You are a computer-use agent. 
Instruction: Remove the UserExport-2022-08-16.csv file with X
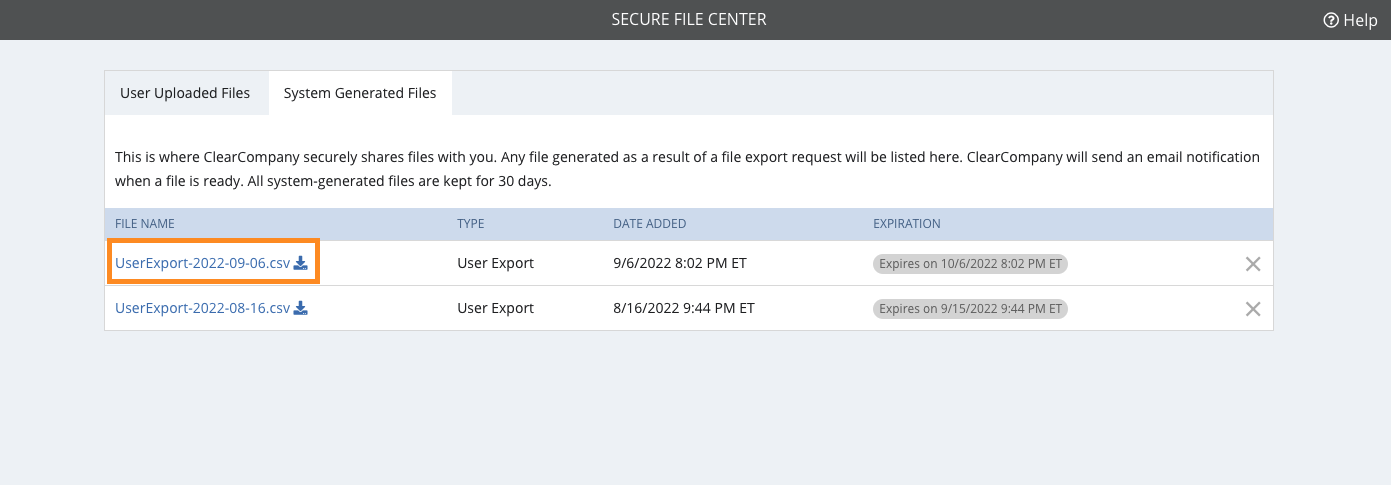(x=1252, y=309)
